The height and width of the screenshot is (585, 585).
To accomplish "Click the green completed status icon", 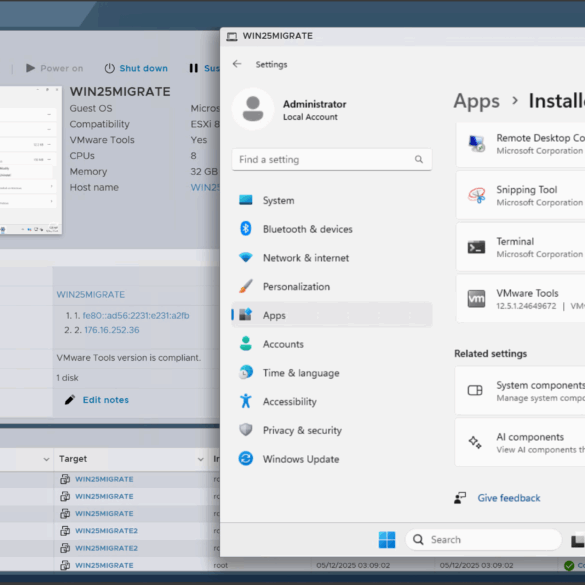I will coord(569,566).
